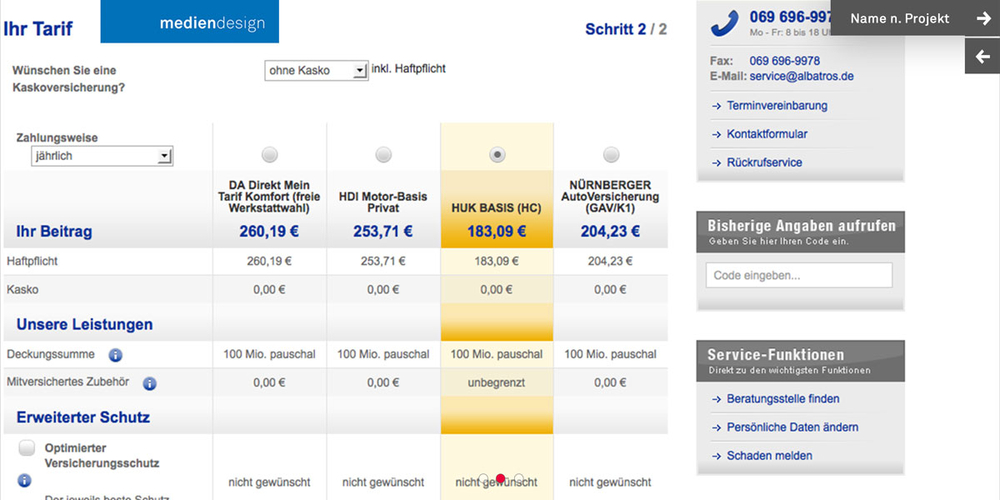
Task: Click '100 Mio. pauschal' in NÜRNBERGER column
Action: [610, 354]
